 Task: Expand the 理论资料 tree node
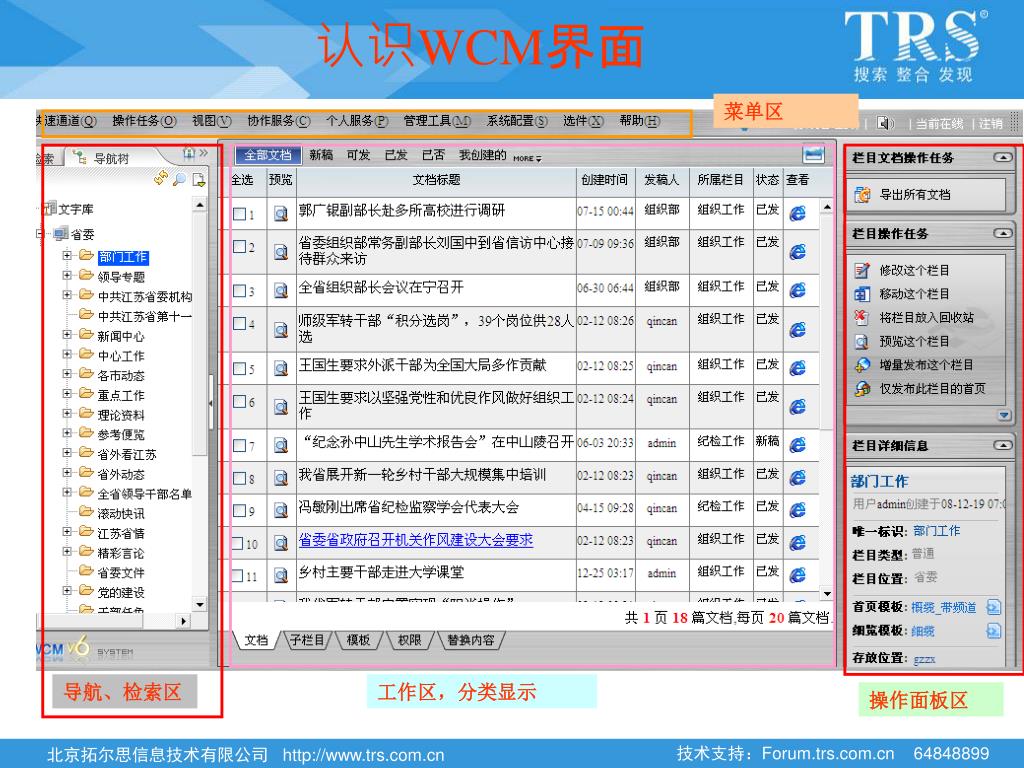(x=67, y=413)
